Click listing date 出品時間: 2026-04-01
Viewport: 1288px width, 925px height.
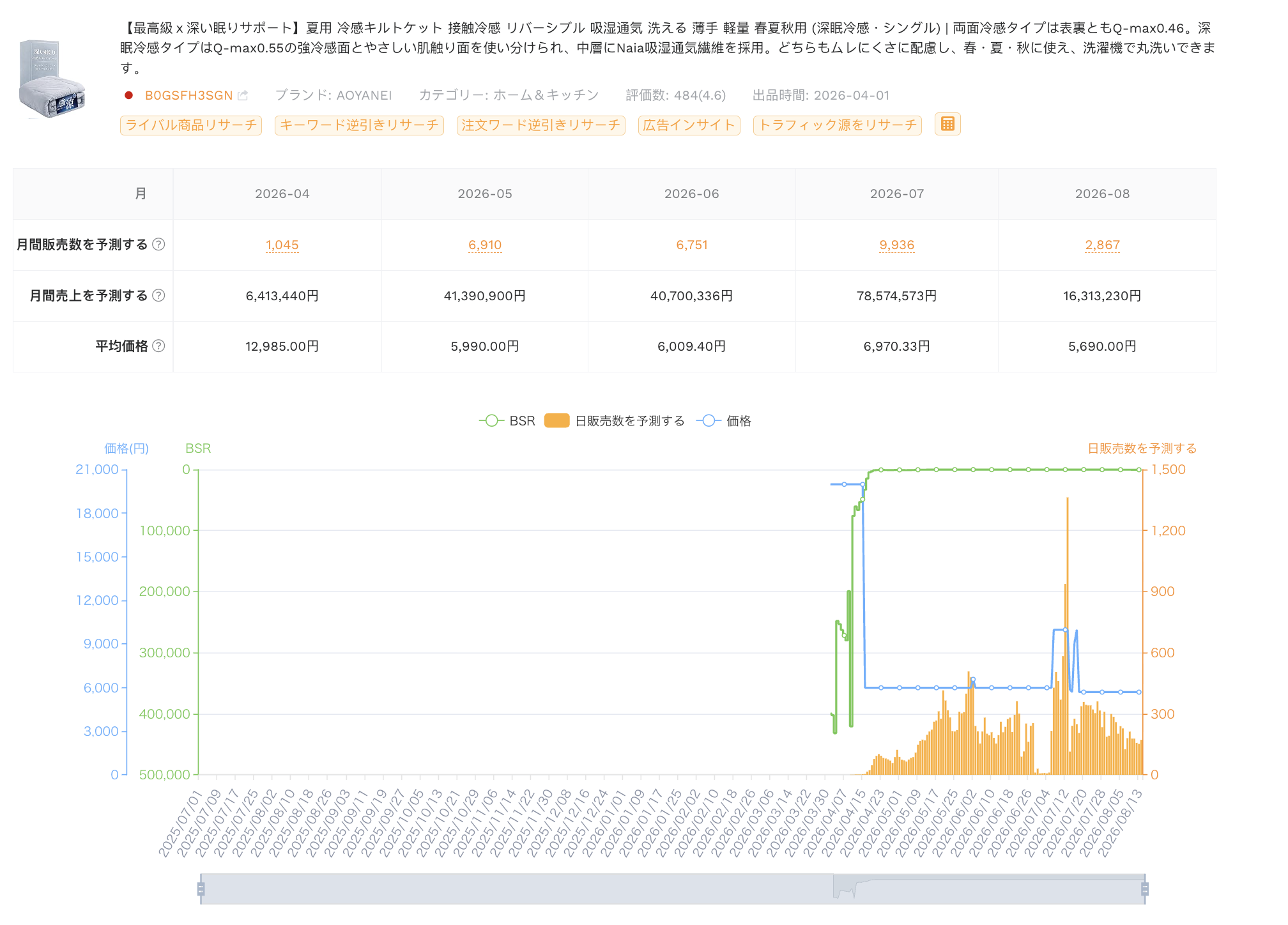pos(821,95)
